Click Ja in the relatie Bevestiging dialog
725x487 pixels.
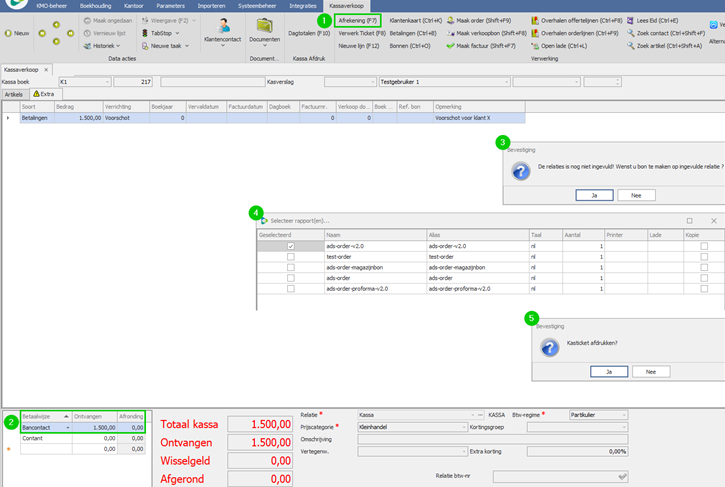(595, 196)
